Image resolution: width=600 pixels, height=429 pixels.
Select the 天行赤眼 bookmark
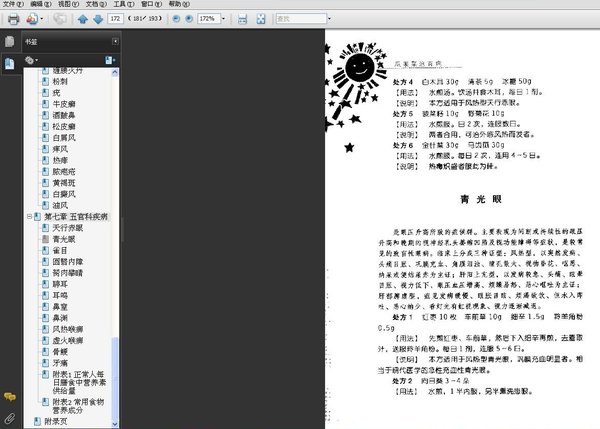point(68,228)
